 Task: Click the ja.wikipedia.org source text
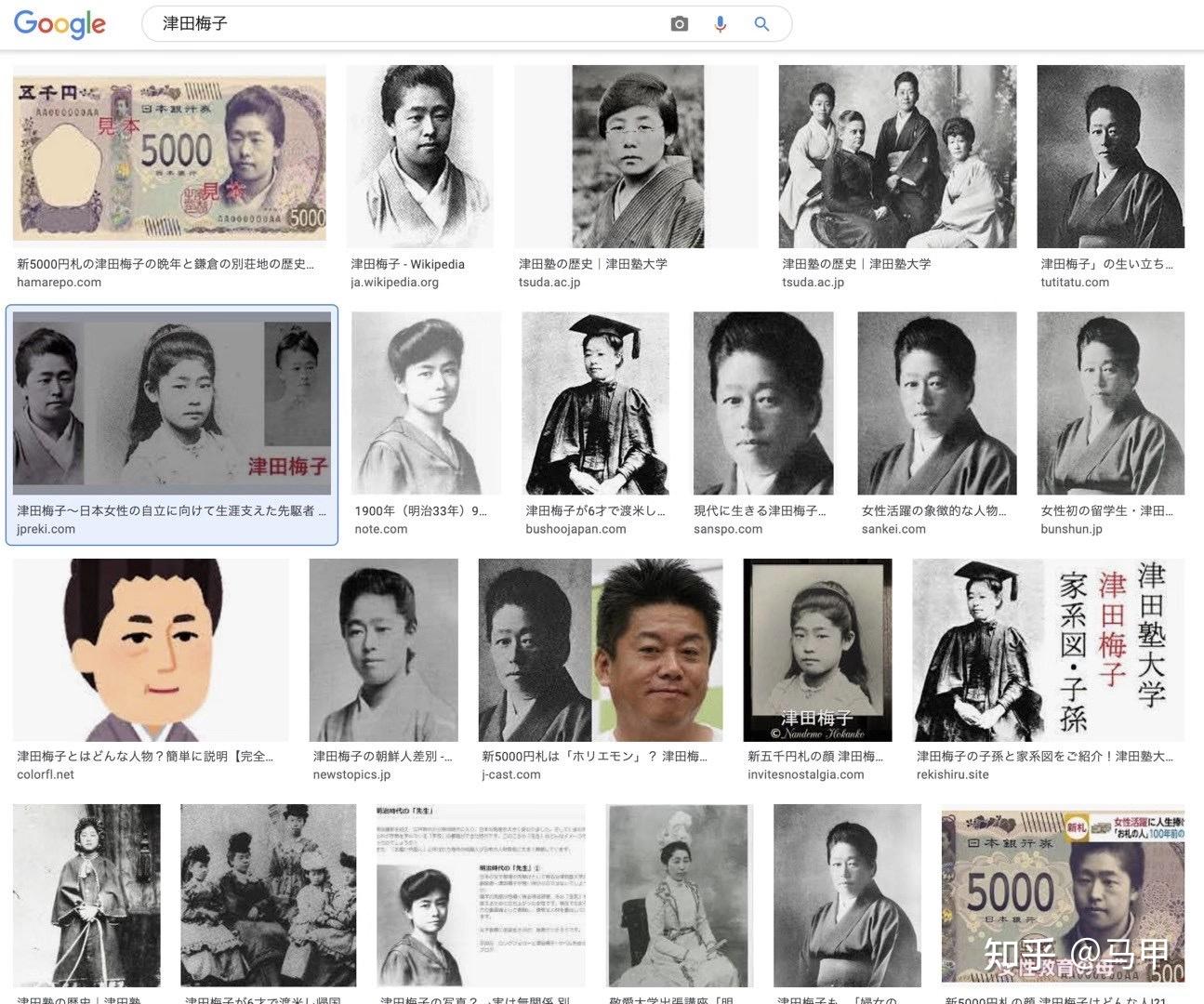click(x=394, y=283)
